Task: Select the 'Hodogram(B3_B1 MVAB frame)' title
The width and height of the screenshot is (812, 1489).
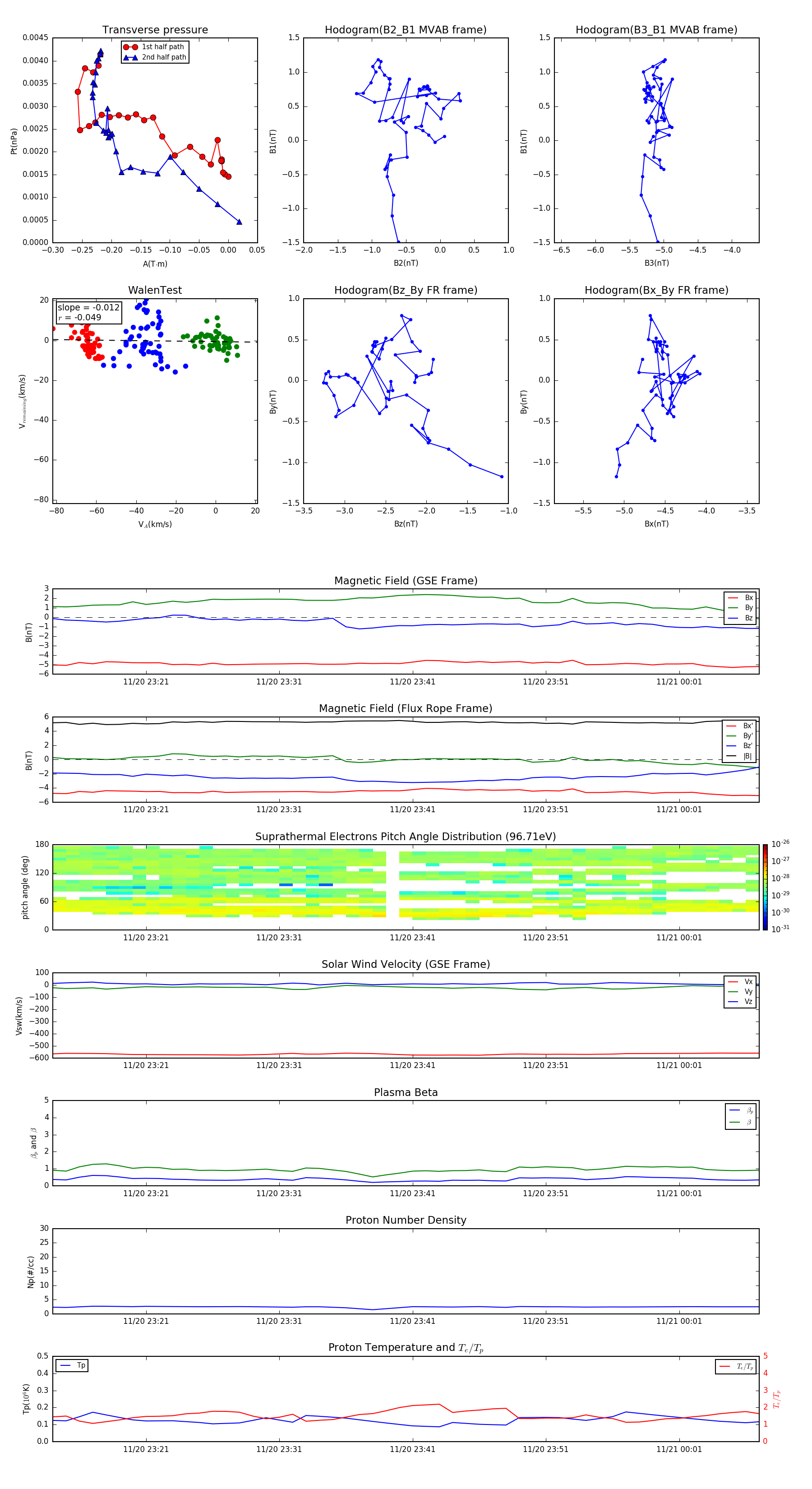Action: (656, 30)
